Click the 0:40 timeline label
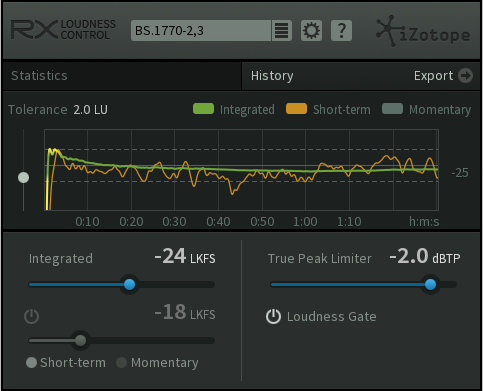The height and width of the screenshot is (391, 483). coord(218,222)
